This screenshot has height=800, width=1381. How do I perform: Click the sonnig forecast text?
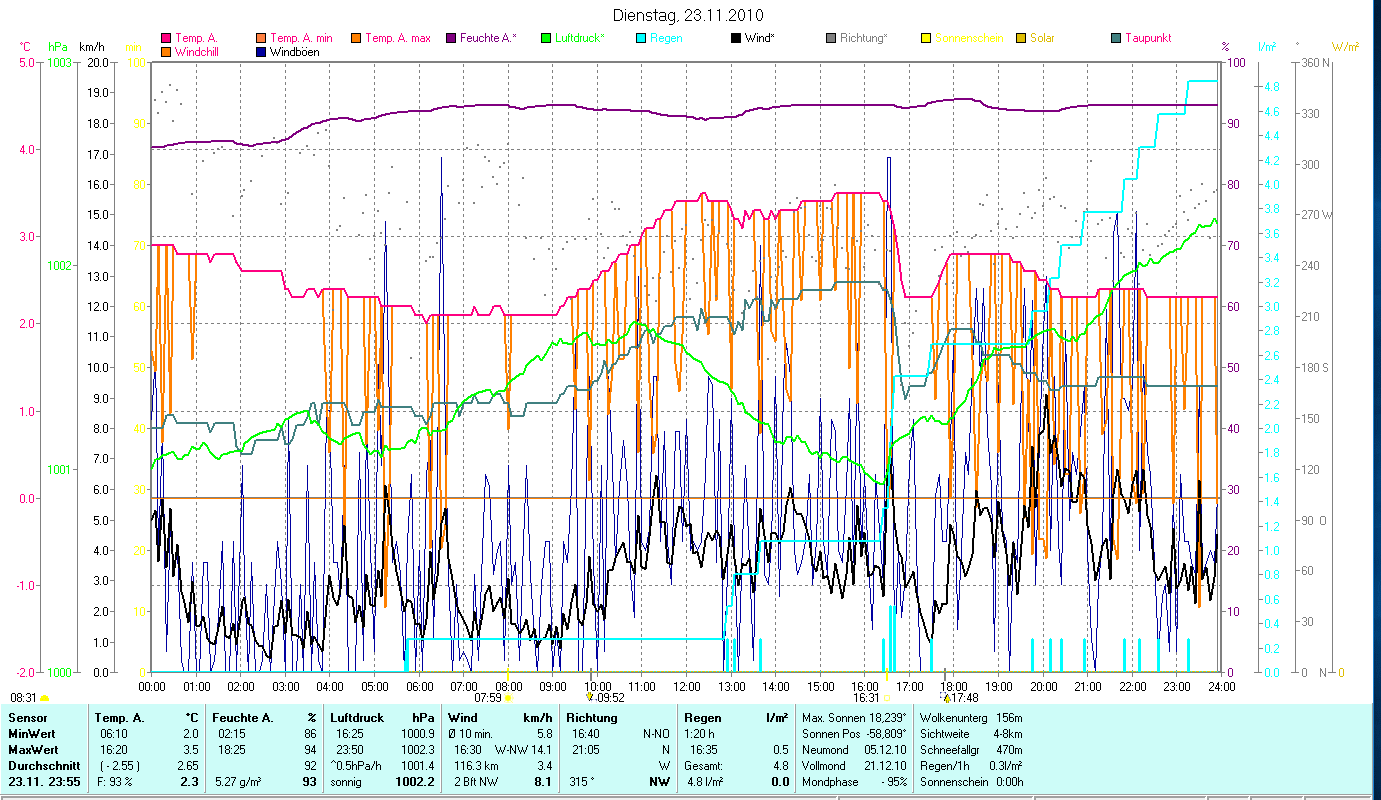click(345, 782)
